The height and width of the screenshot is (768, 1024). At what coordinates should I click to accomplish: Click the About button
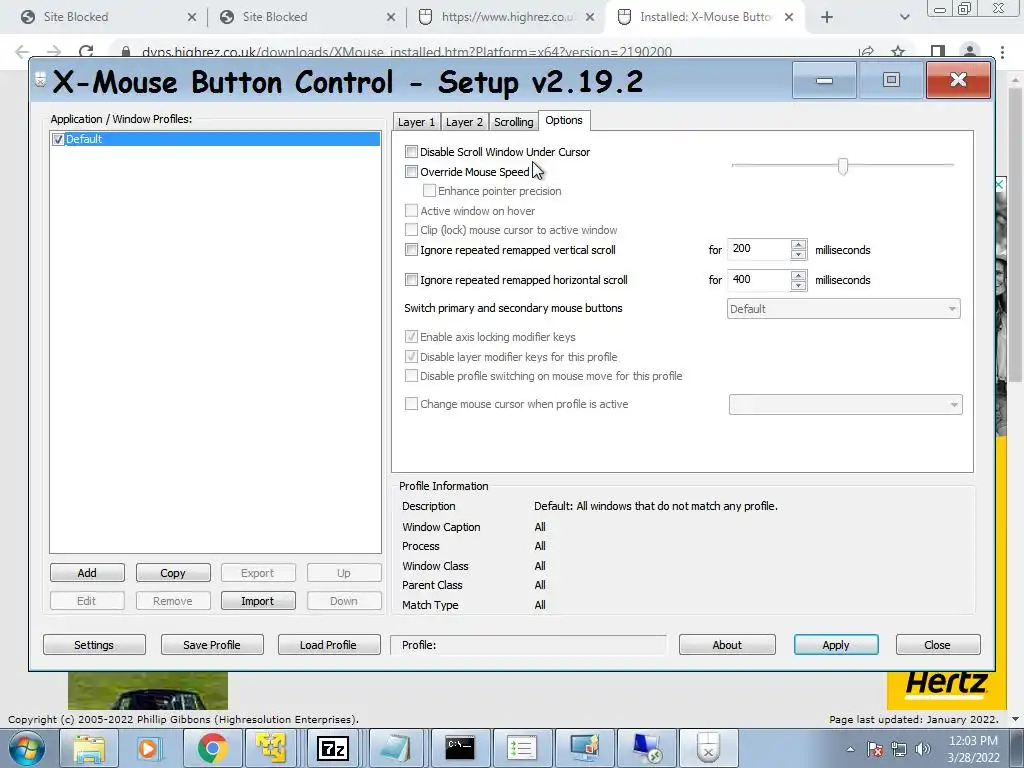click(727, 645)
